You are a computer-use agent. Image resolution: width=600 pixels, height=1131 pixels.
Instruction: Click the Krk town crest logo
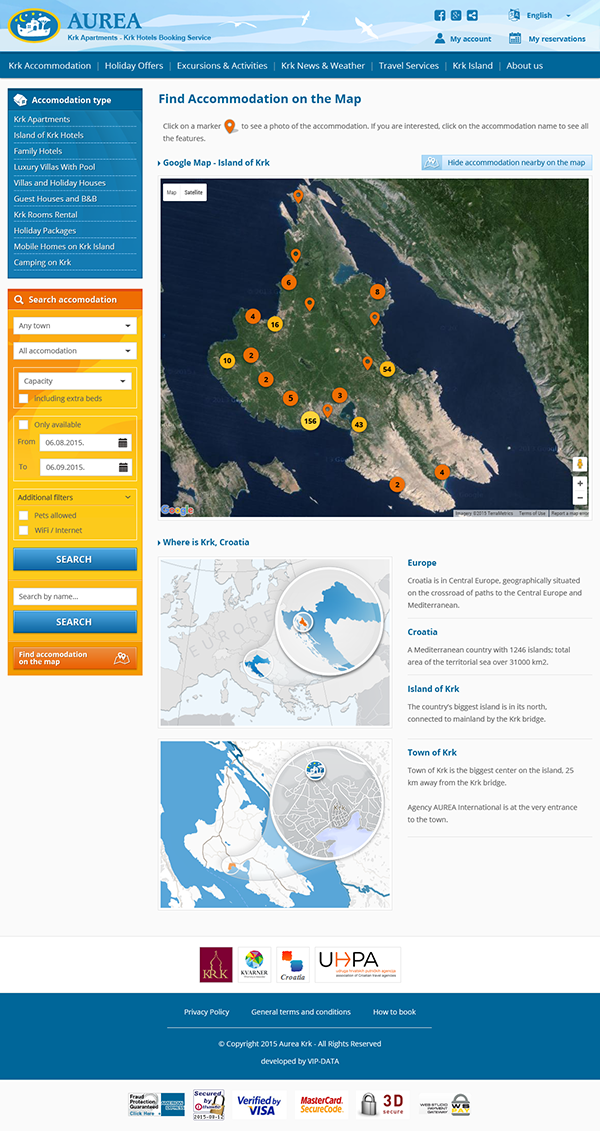(216, 964)
